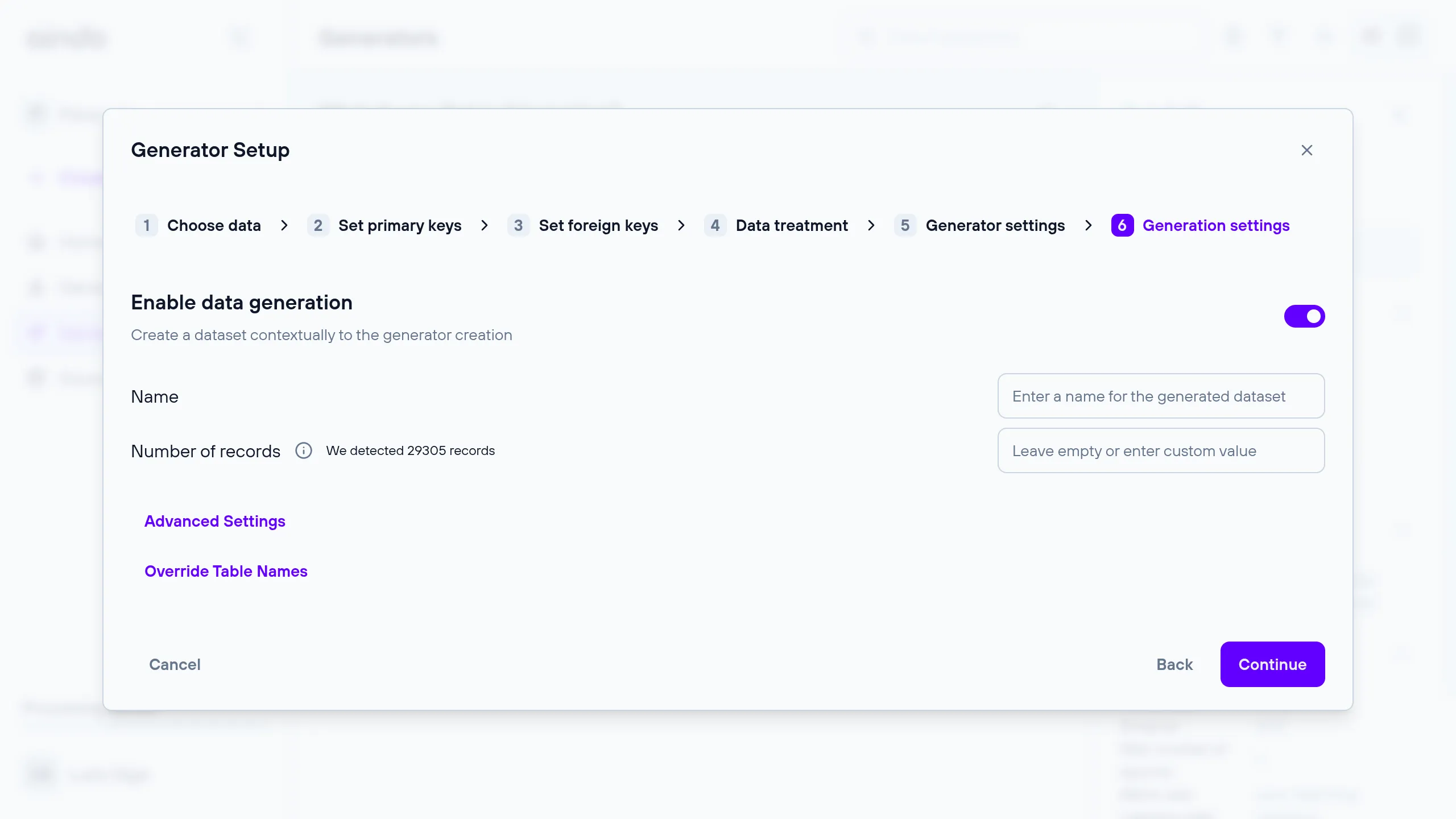This screenshot has height=819, width=1456.
Task: Close the Generator Setup dialog
Action: (x=1306, y=150)
